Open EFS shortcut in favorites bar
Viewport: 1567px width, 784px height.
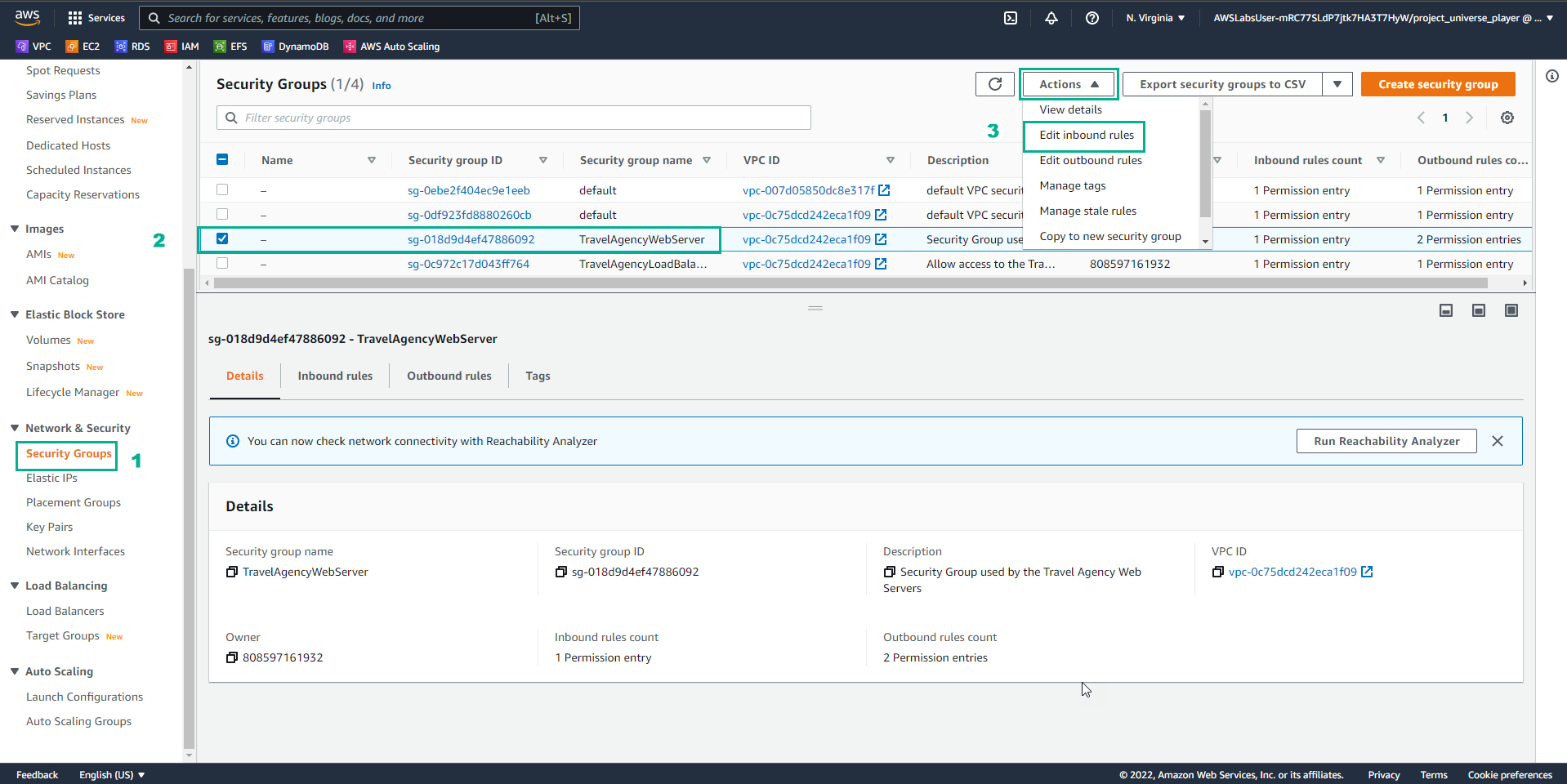230,47
